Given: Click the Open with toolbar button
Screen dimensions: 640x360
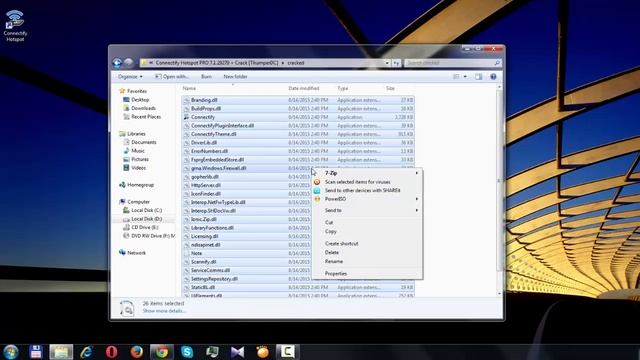Looking at the screenshot, I should point(172,77).
